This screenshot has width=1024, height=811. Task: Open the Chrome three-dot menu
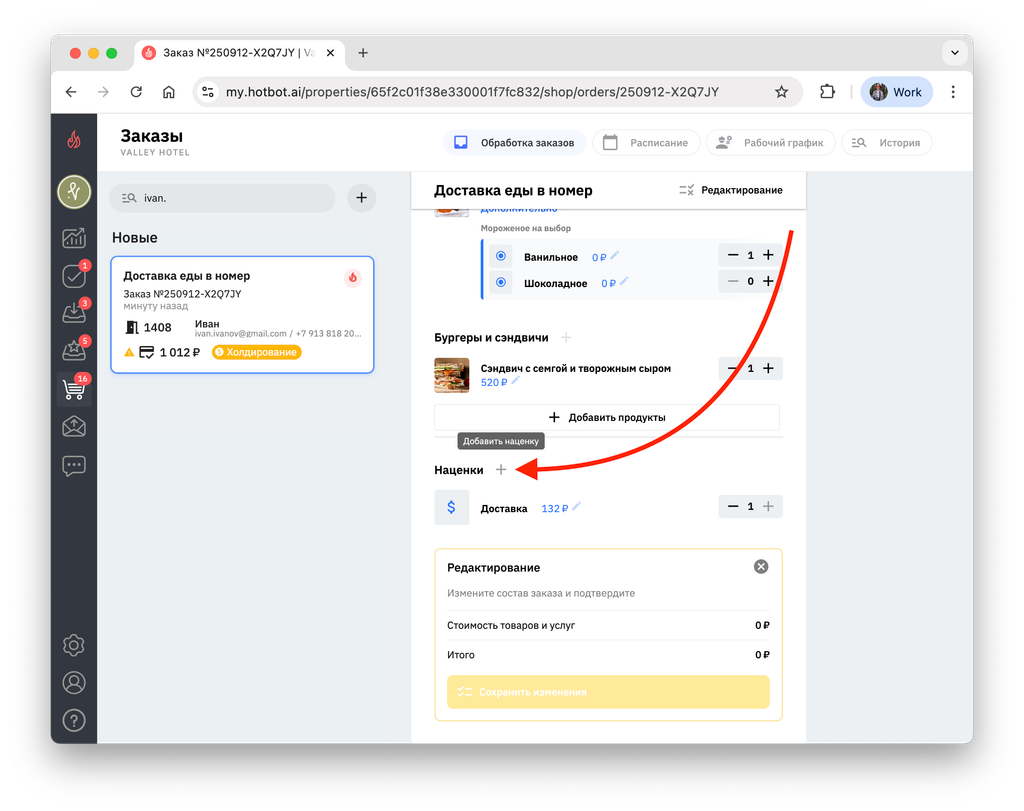[x=953, y=92]
